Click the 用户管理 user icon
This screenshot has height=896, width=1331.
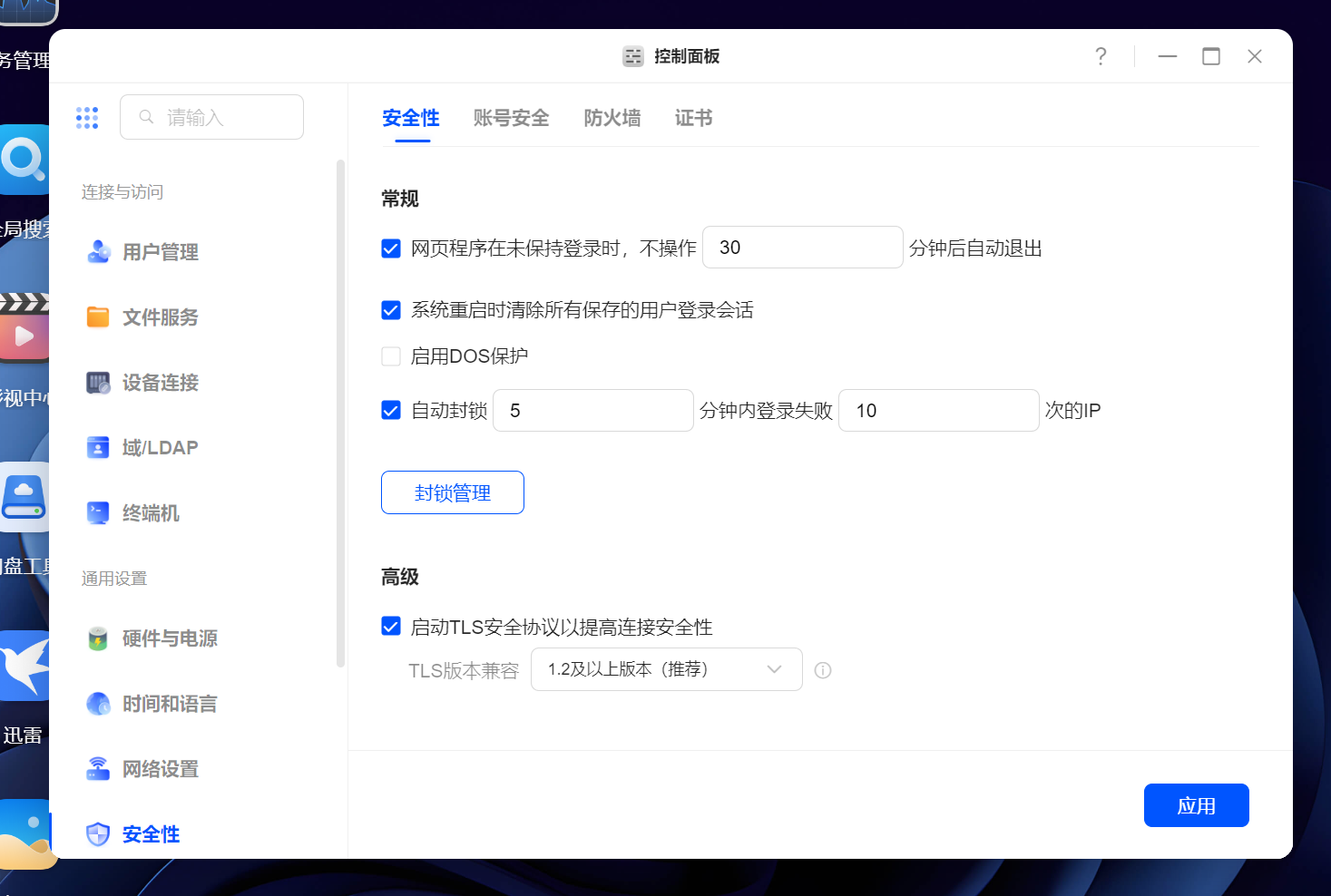(98, 252)
